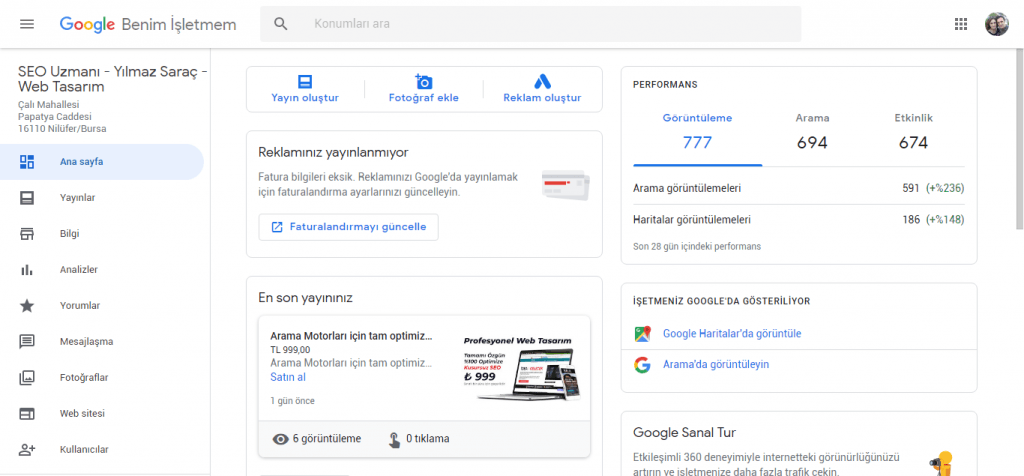Open the Google apps grid

[x=961, y=24]
